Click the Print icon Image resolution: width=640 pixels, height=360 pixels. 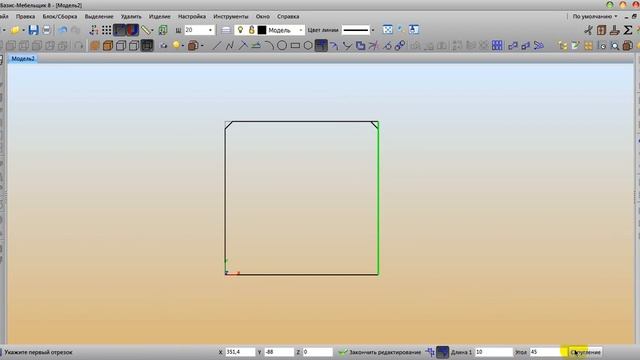pos(47,30)
